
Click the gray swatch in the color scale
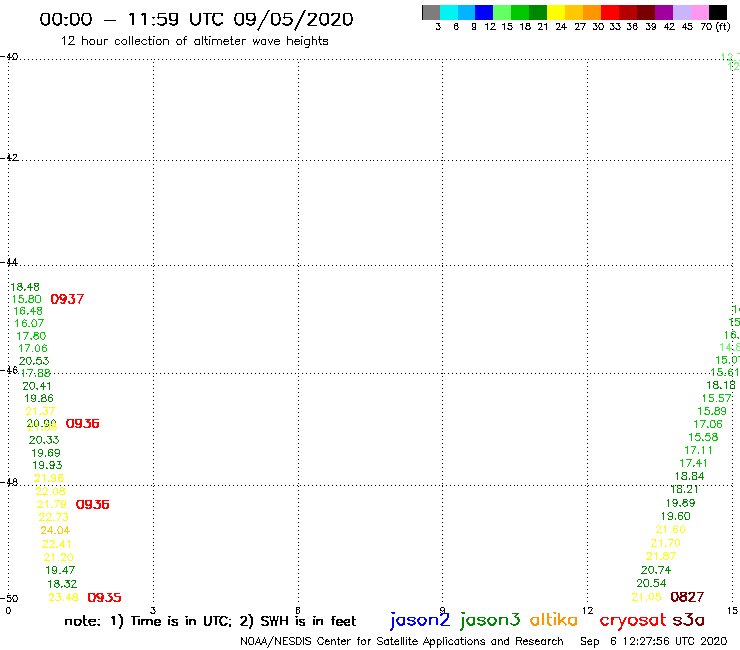tap(431, 12)
